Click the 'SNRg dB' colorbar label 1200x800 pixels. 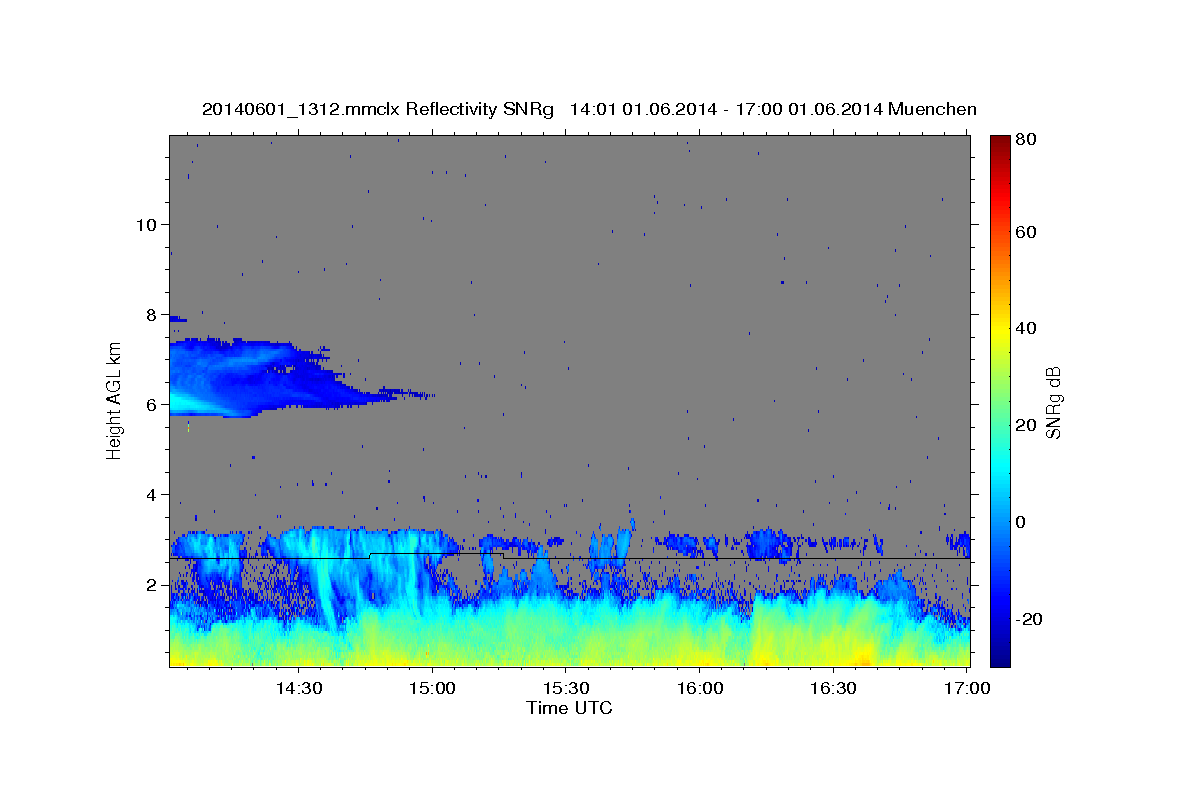pos(1053,402)
